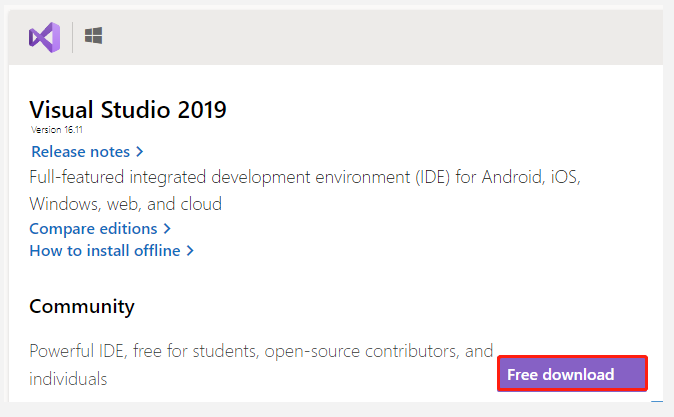Click the Version 16.11 text
This screenshot has height=417, width=674.
57,129
